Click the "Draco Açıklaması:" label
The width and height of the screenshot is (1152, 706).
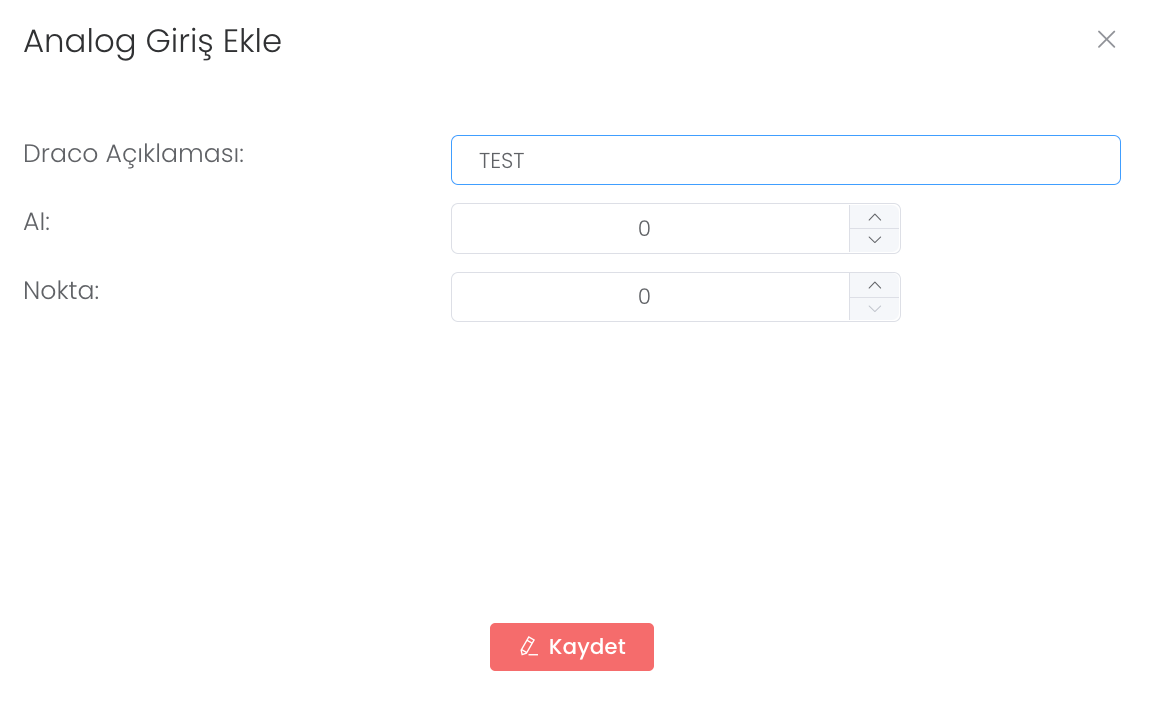tap(134, 154)
